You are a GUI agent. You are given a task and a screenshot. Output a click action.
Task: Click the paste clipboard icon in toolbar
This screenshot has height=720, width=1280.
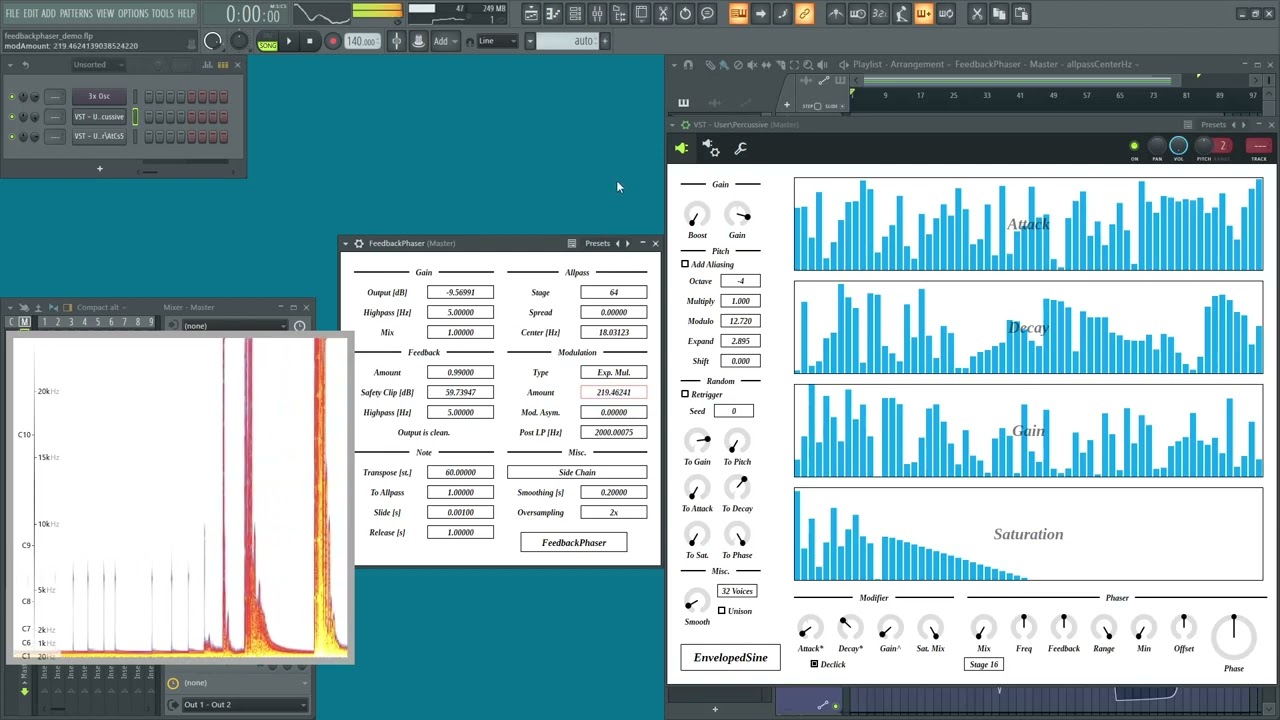coord(1021,14)
